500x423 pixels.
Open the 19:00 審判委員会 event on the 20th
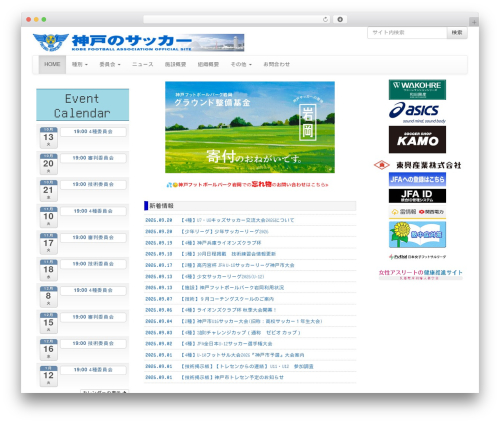93,158
